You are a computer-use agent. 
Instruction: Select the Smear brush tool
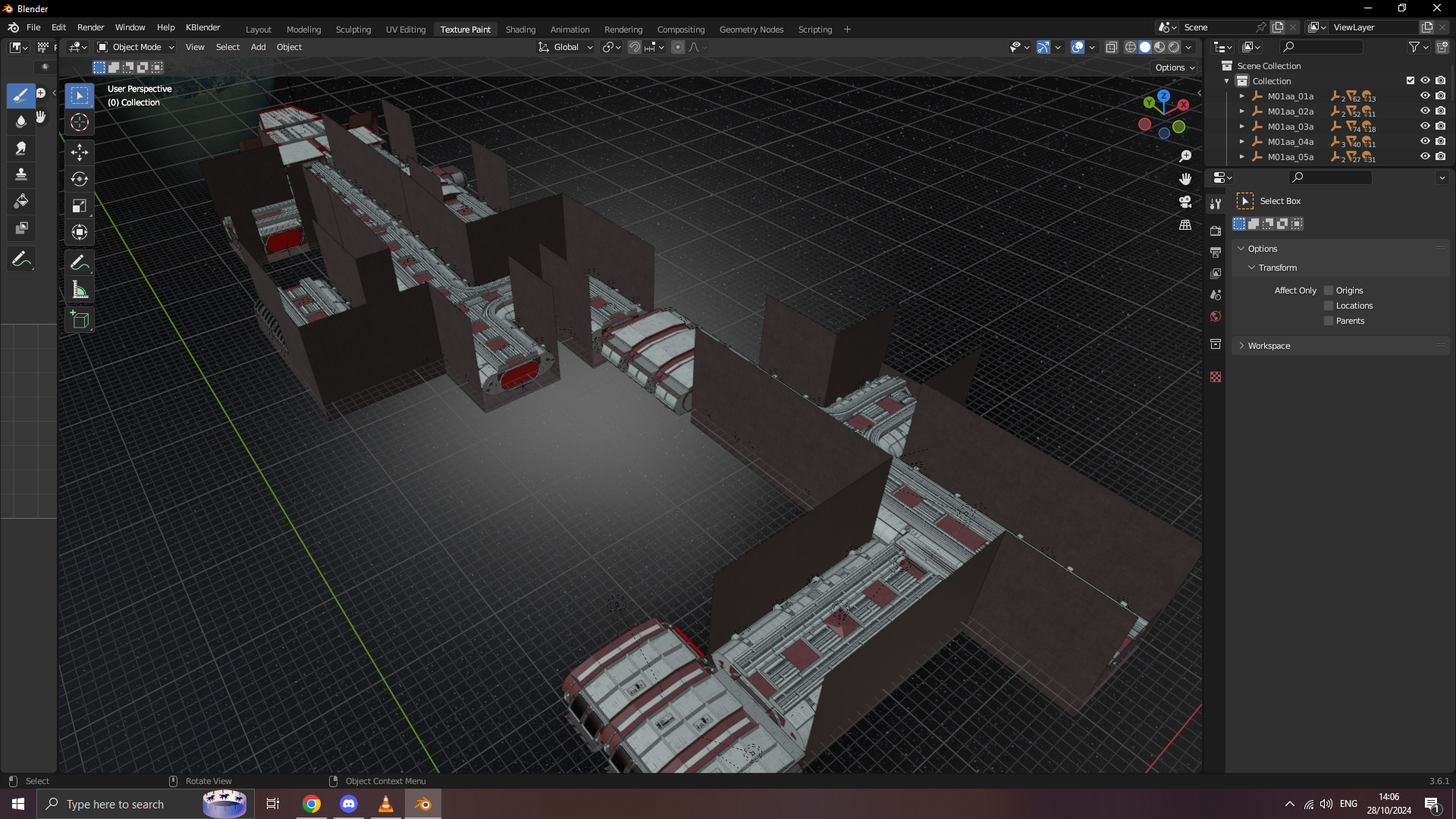21,149
